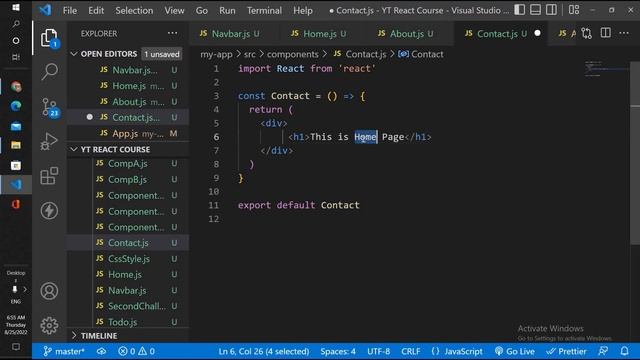
Task: Split the editor to the right
Action: click(606, 33)
